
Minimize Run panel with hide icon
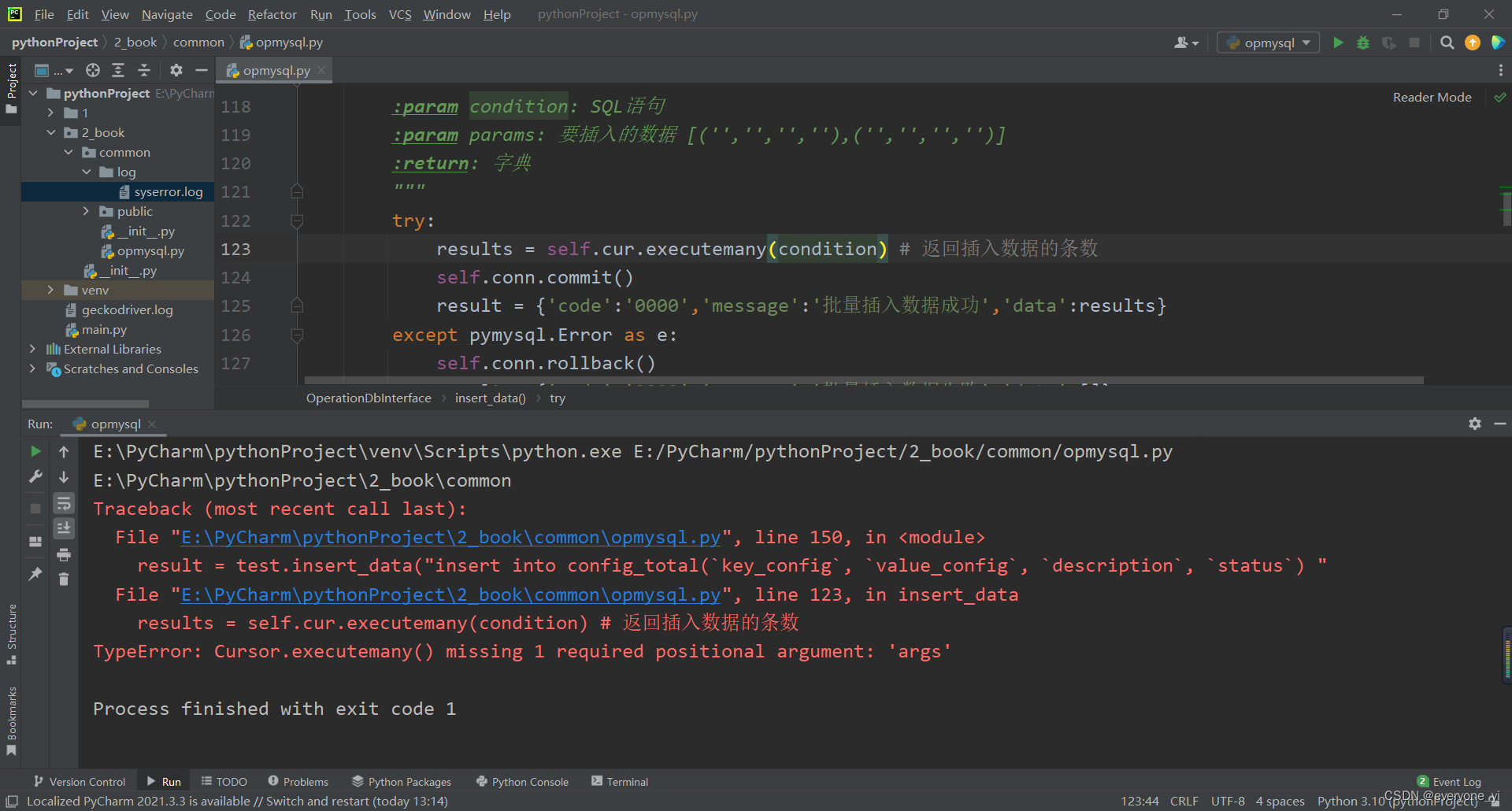pos(1500,424)
